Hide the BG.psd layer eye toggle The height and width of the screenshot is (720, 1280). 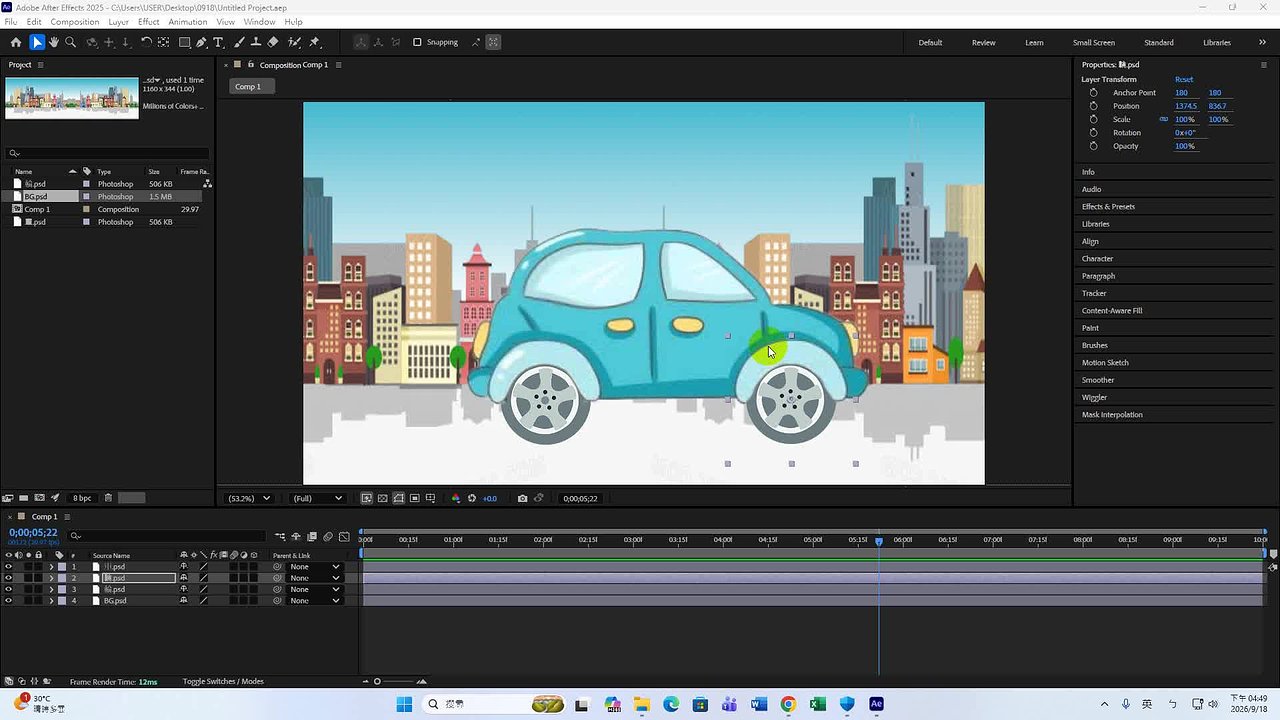click(9, 600)
